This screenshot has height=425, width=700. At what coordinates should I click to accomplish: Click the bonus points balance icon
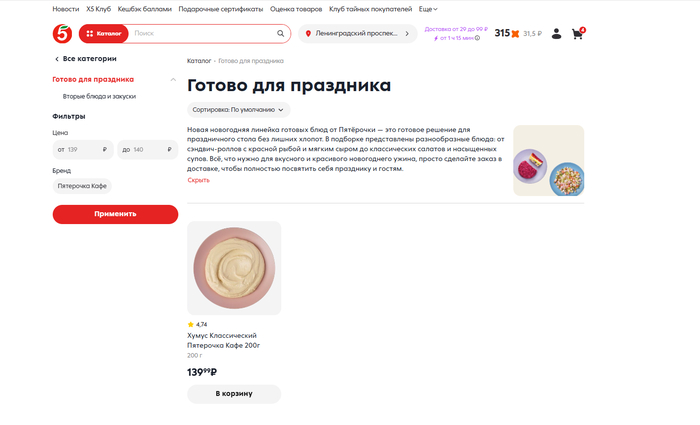tap(516, 34)
